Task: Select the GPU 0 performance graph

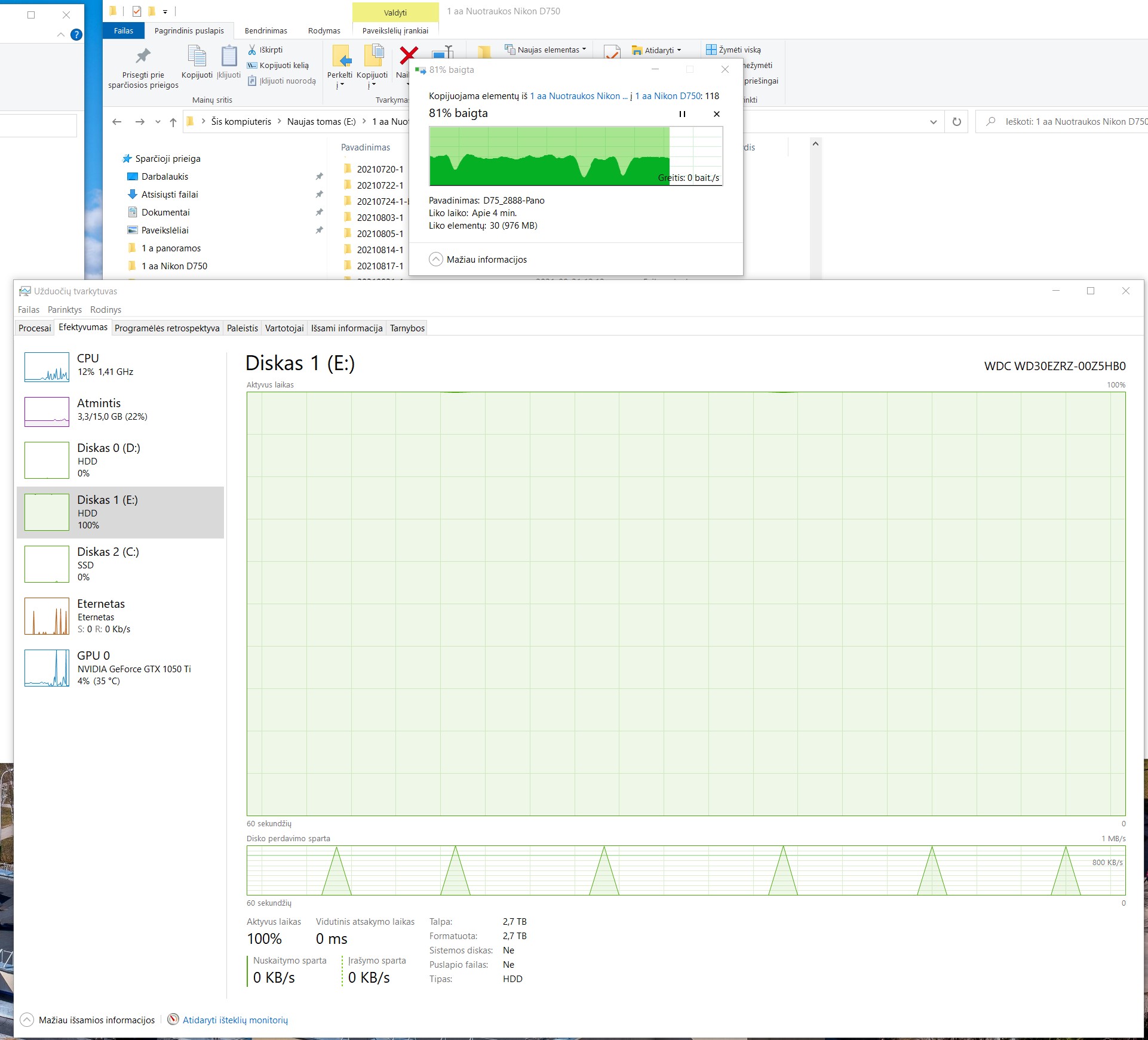Action: (x=47, y=668)
